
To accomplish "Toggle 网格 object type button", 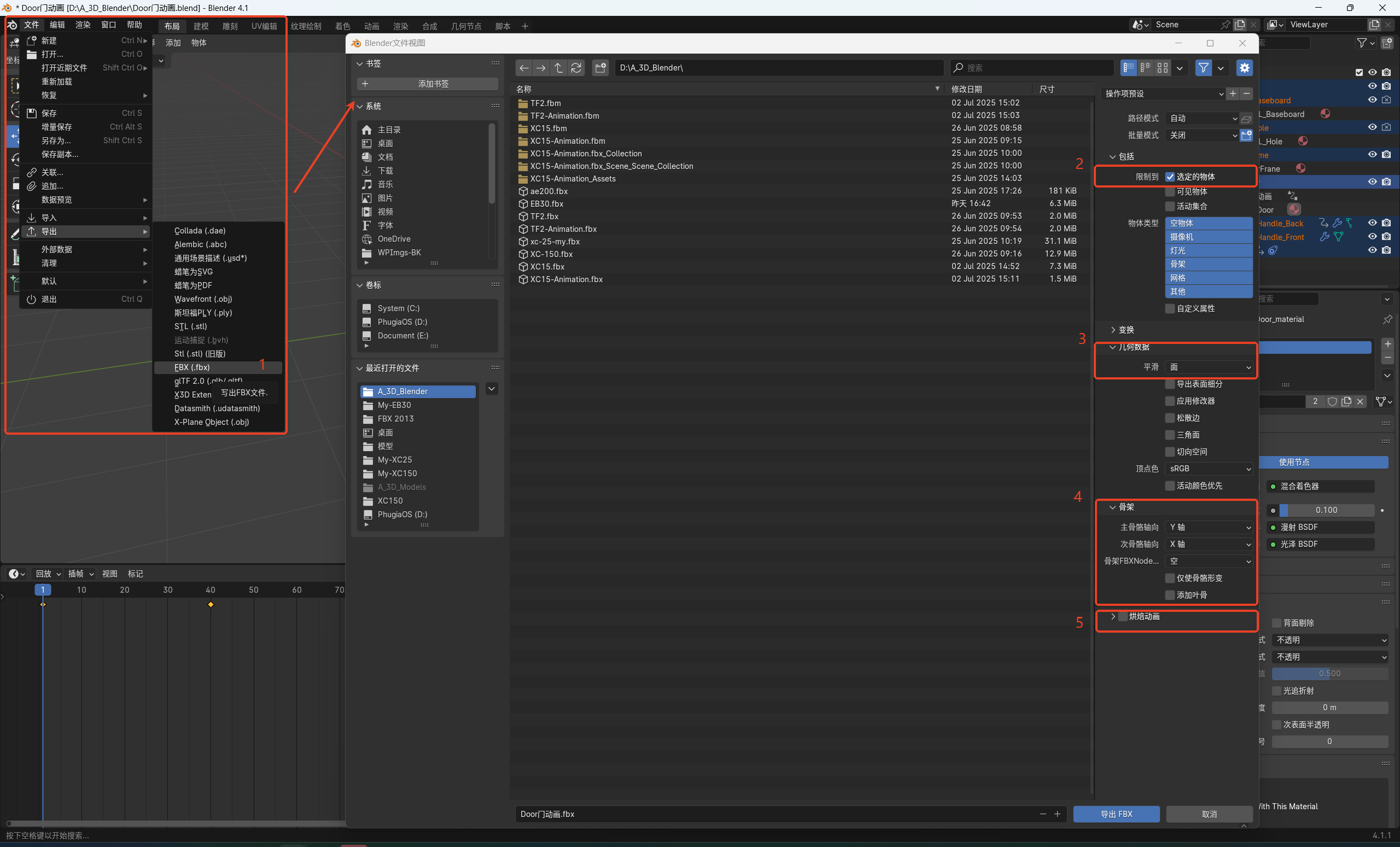I will 1209,278.
